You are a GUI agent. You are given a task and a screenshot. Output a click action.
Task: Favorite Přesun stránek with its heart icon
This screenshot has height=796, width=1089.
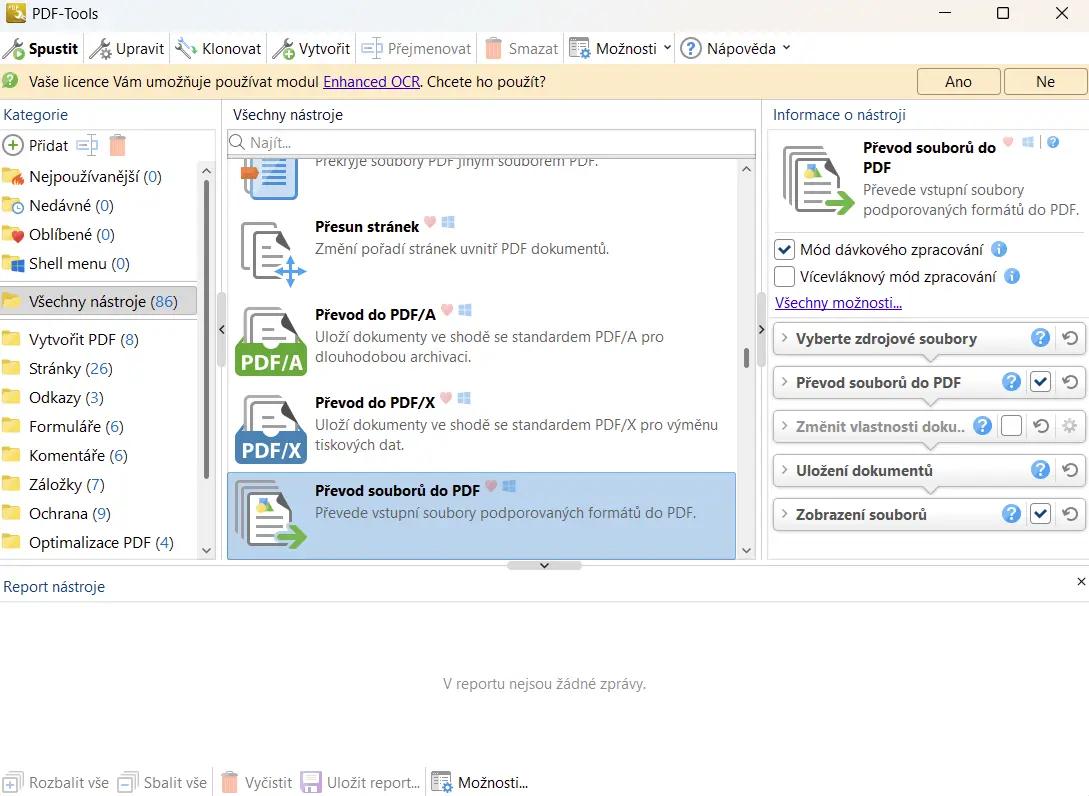click(430, 222)
